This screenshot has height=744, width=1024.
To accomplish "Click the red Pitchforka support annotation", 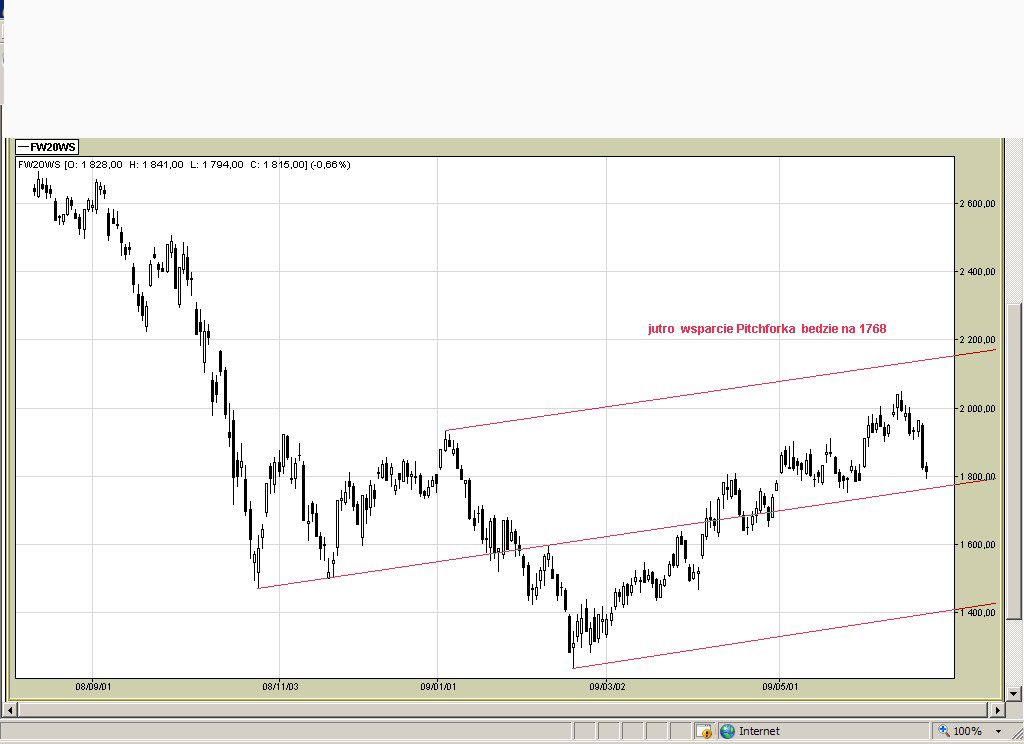I will [767, 329].
